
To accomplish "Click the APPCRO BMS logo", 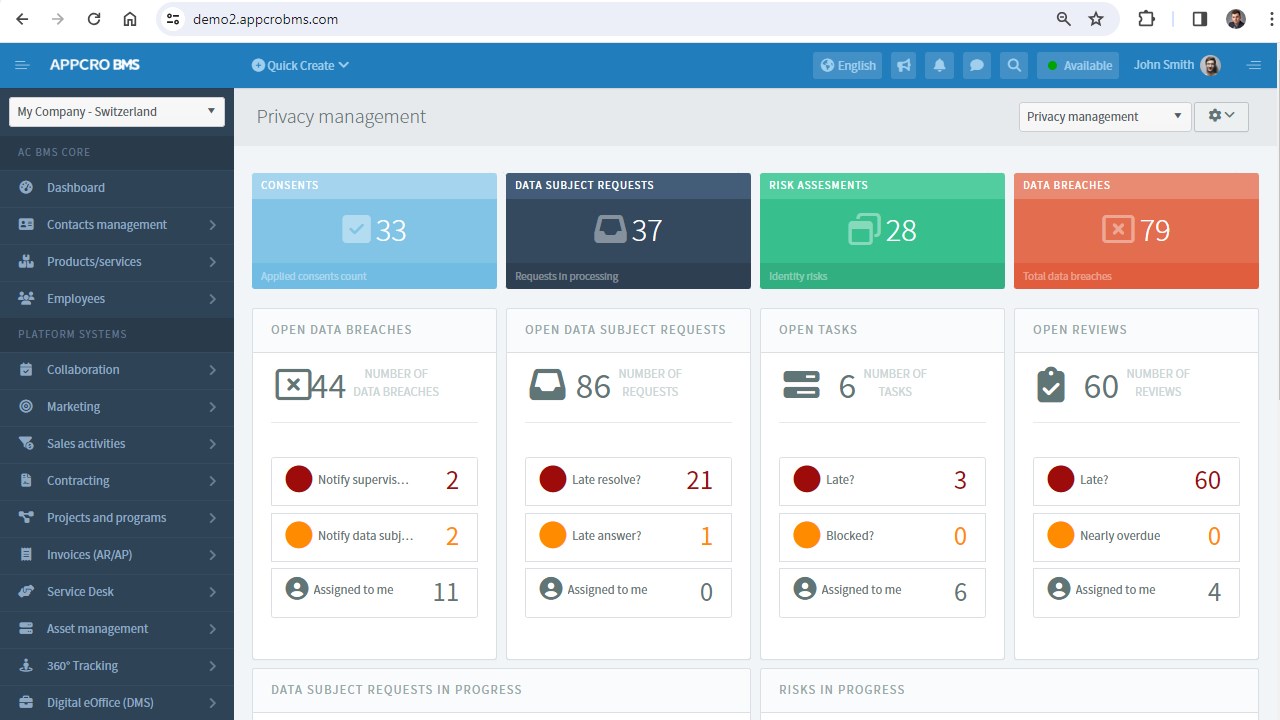I will (x=95, y=65).
